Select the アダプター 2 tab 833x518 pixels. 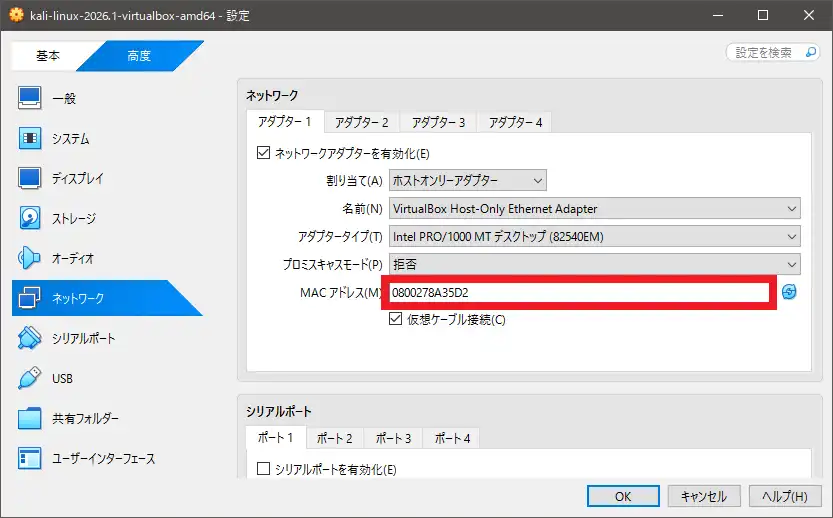coord(362,122)
